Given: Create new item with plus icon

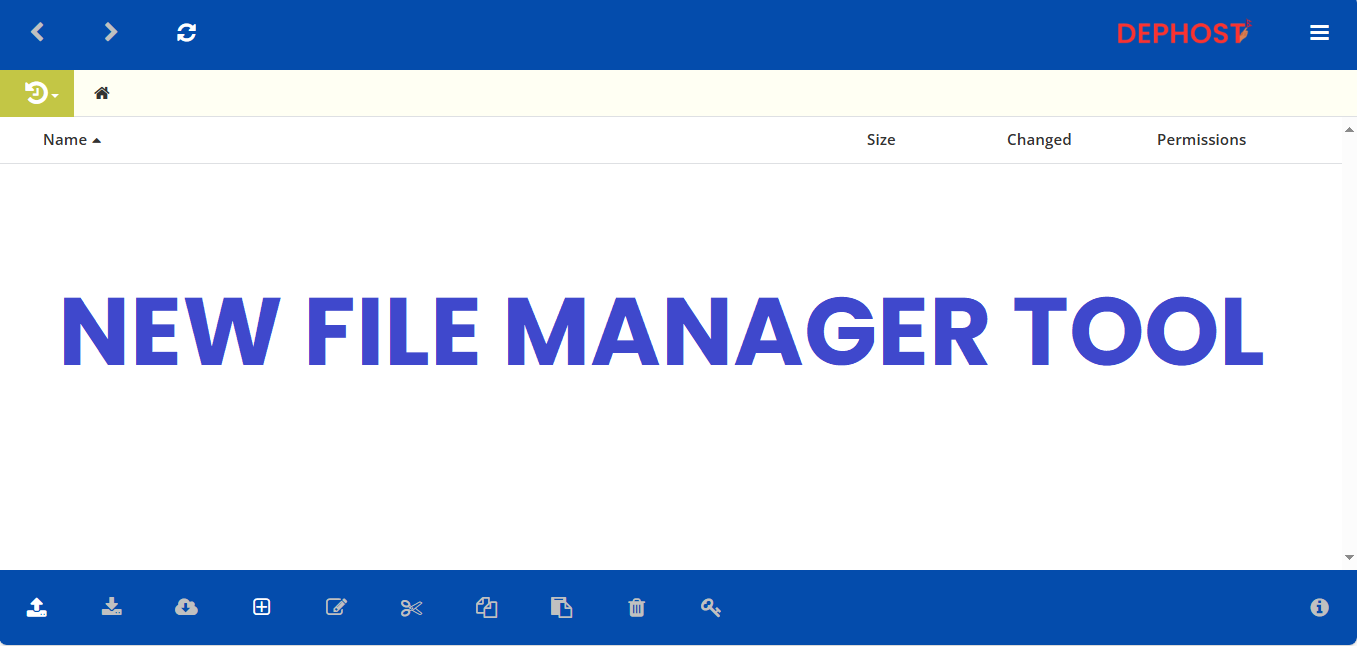Looking at the screenshot, I should click(262, 607).
